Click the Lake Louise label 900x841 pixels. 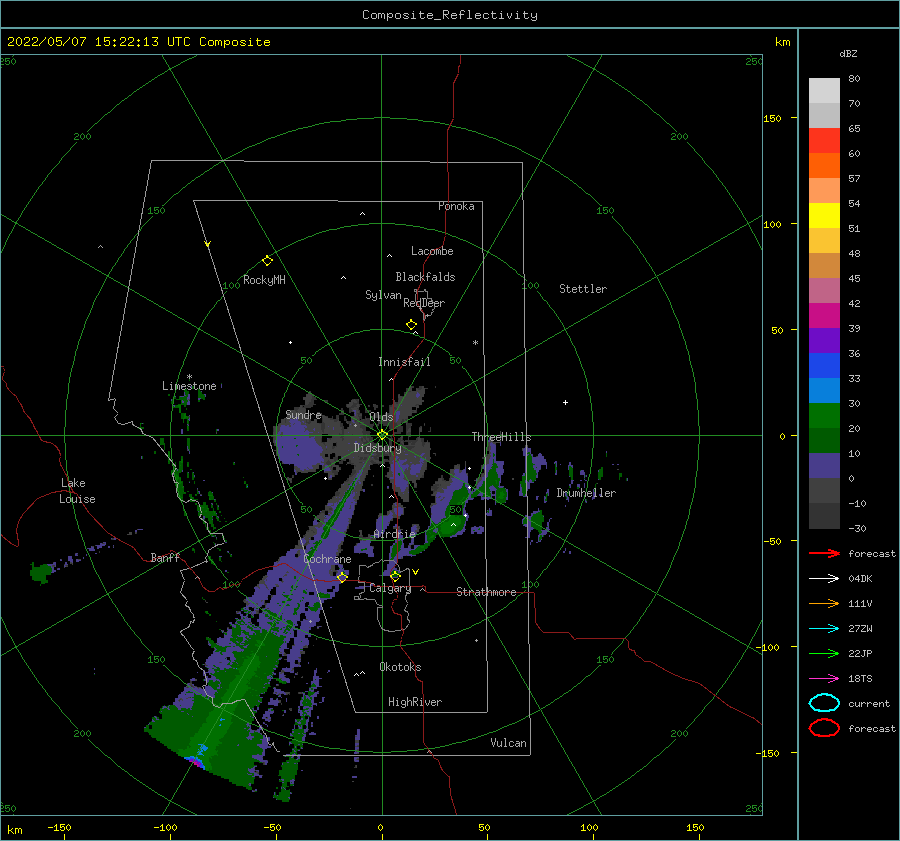coord(78,491)
